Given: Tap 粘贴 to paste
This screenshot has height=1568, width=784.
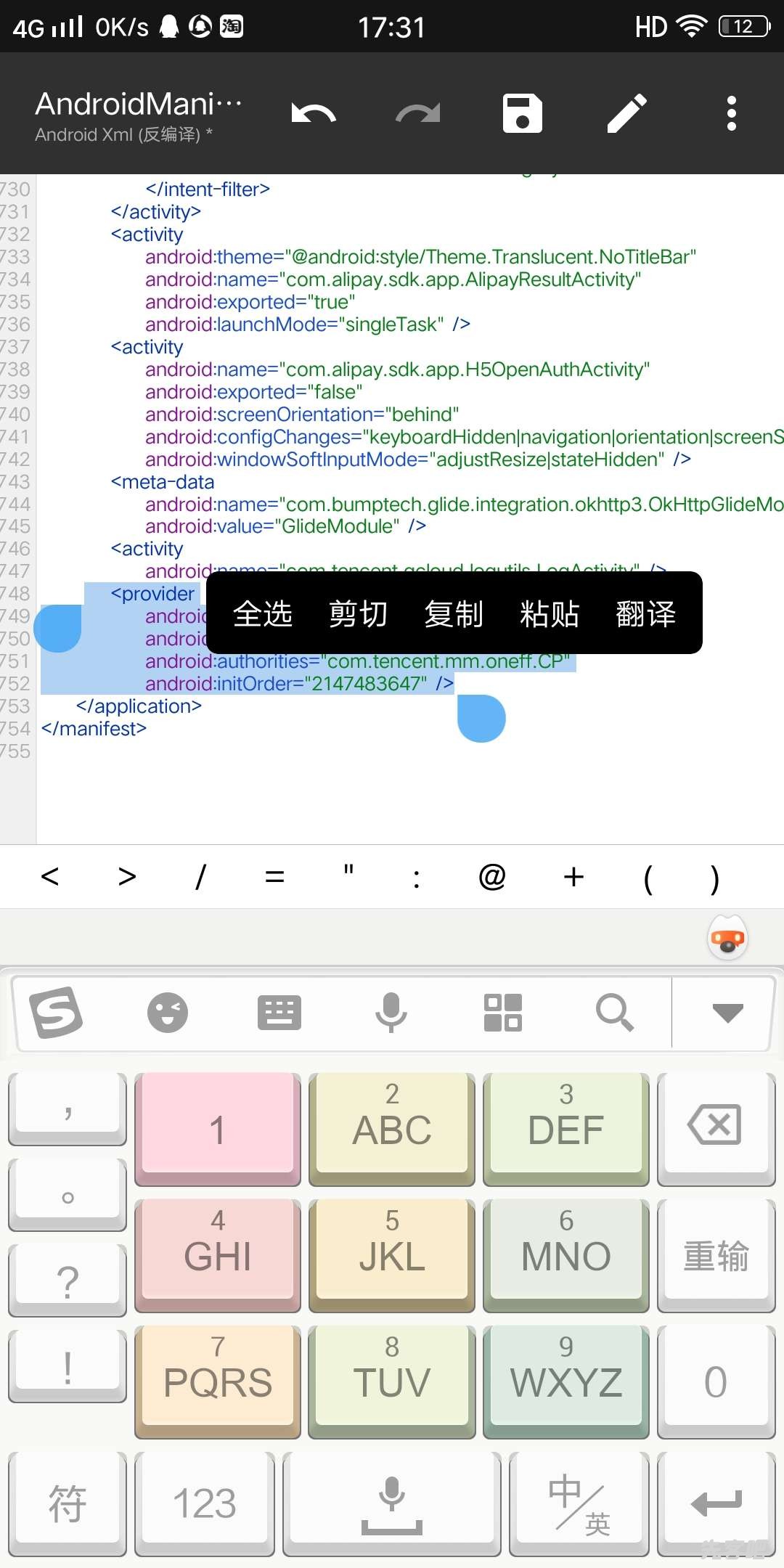Looking at the screenshot, I should tap(550, 613).
